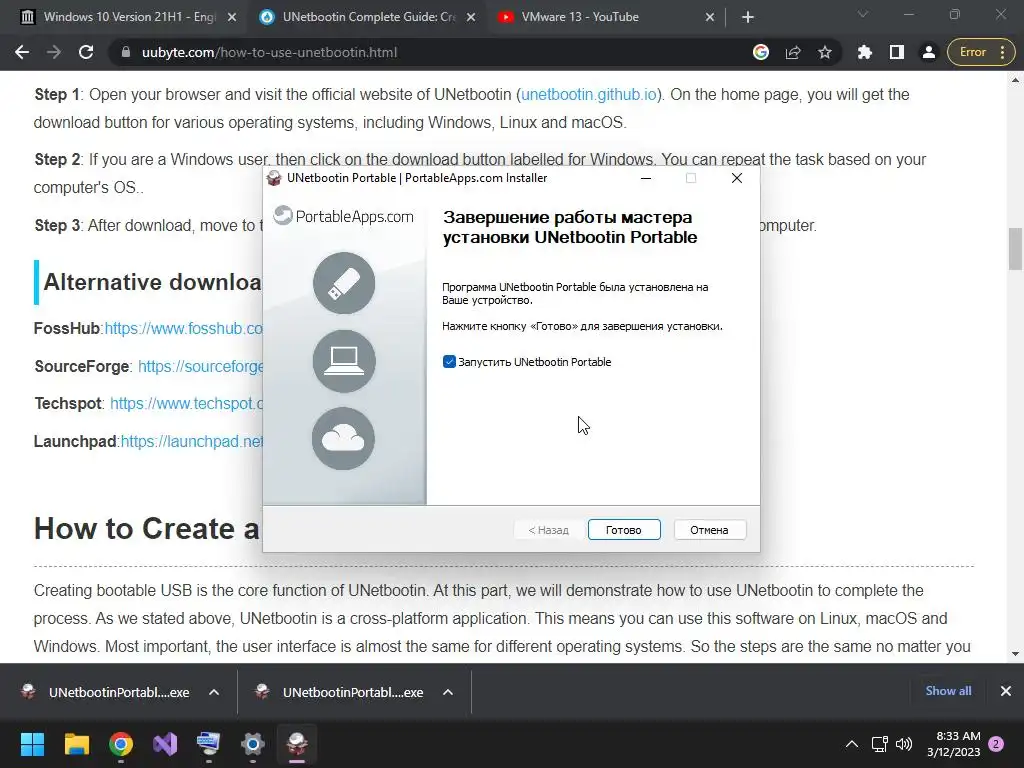View site information lock icon
The width and height of the screenshot is (1024, 768).
(125, 52)
